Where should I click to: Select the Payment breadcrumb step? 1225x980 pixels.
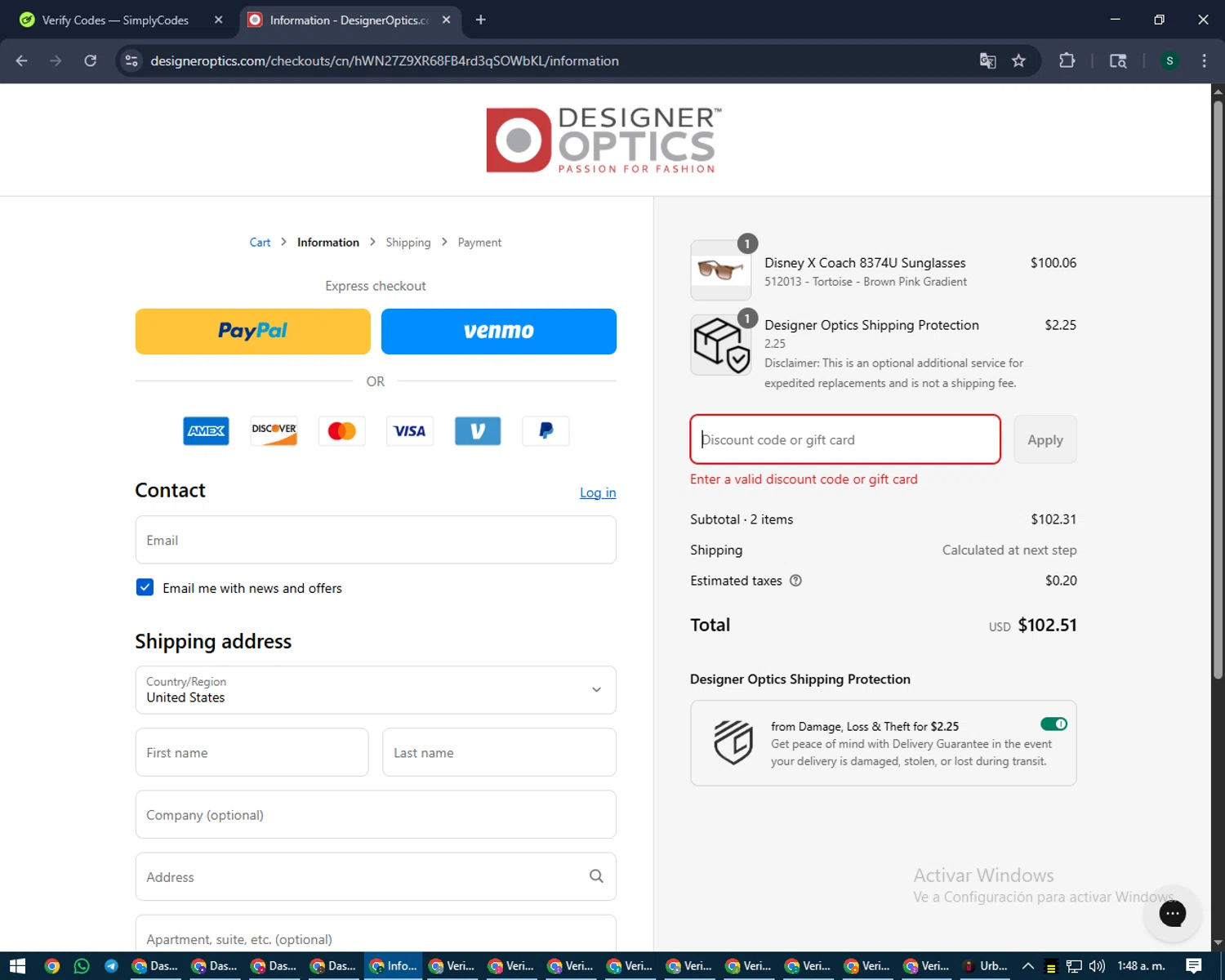pos(479,243)
